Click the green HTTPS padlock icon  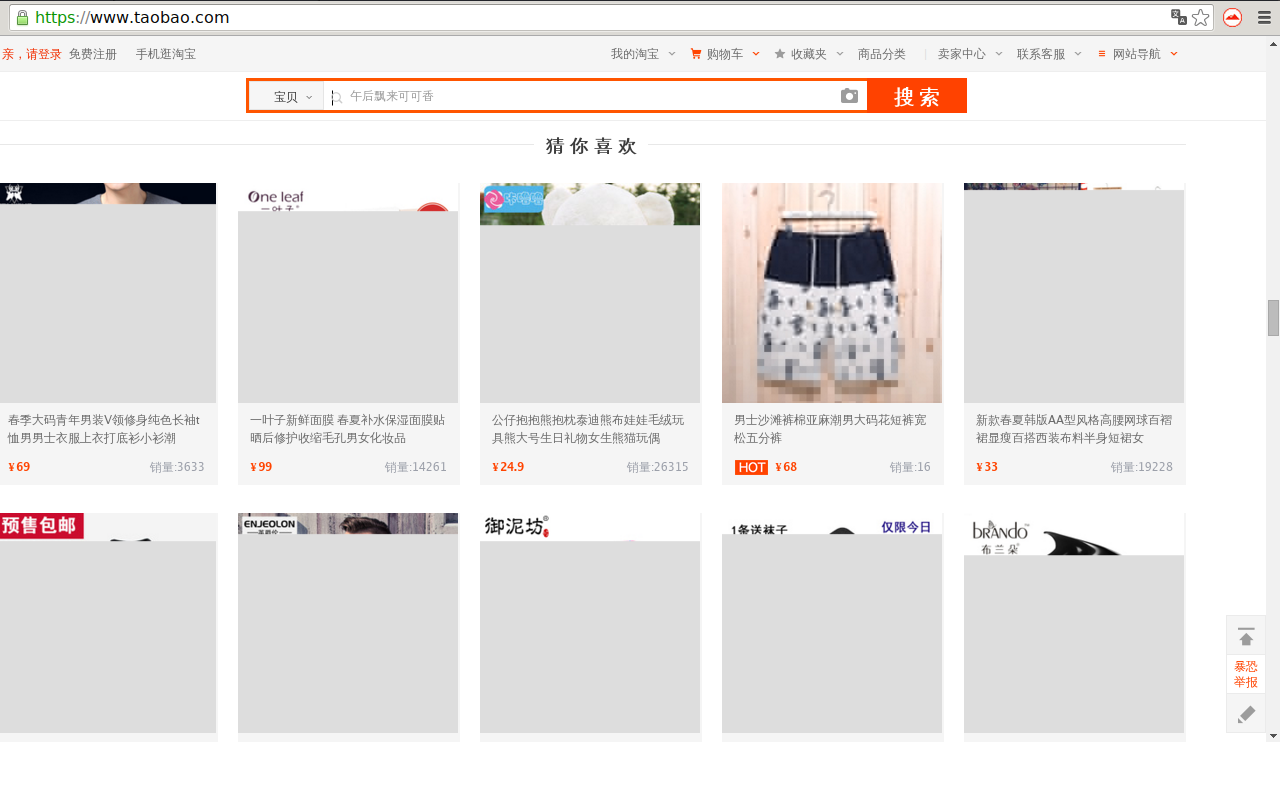22,18
